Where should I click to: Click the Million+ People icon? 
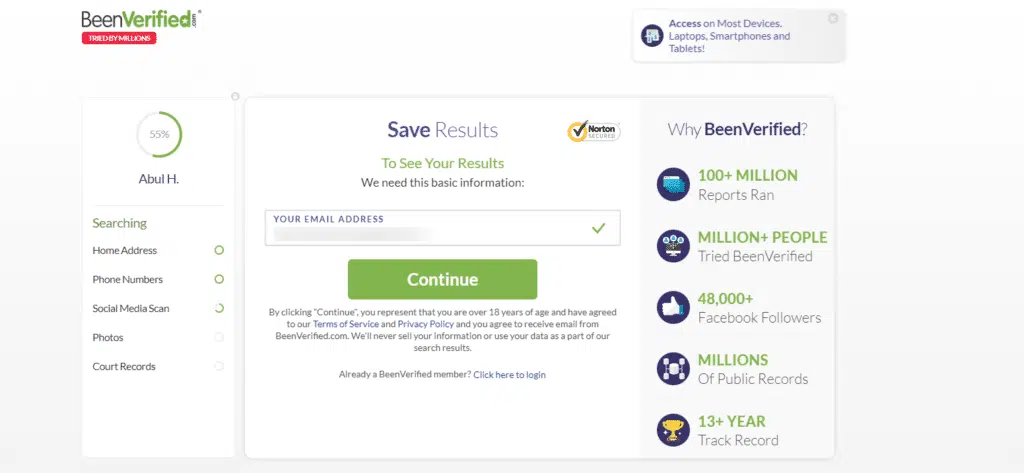click(x=673, y=246)
